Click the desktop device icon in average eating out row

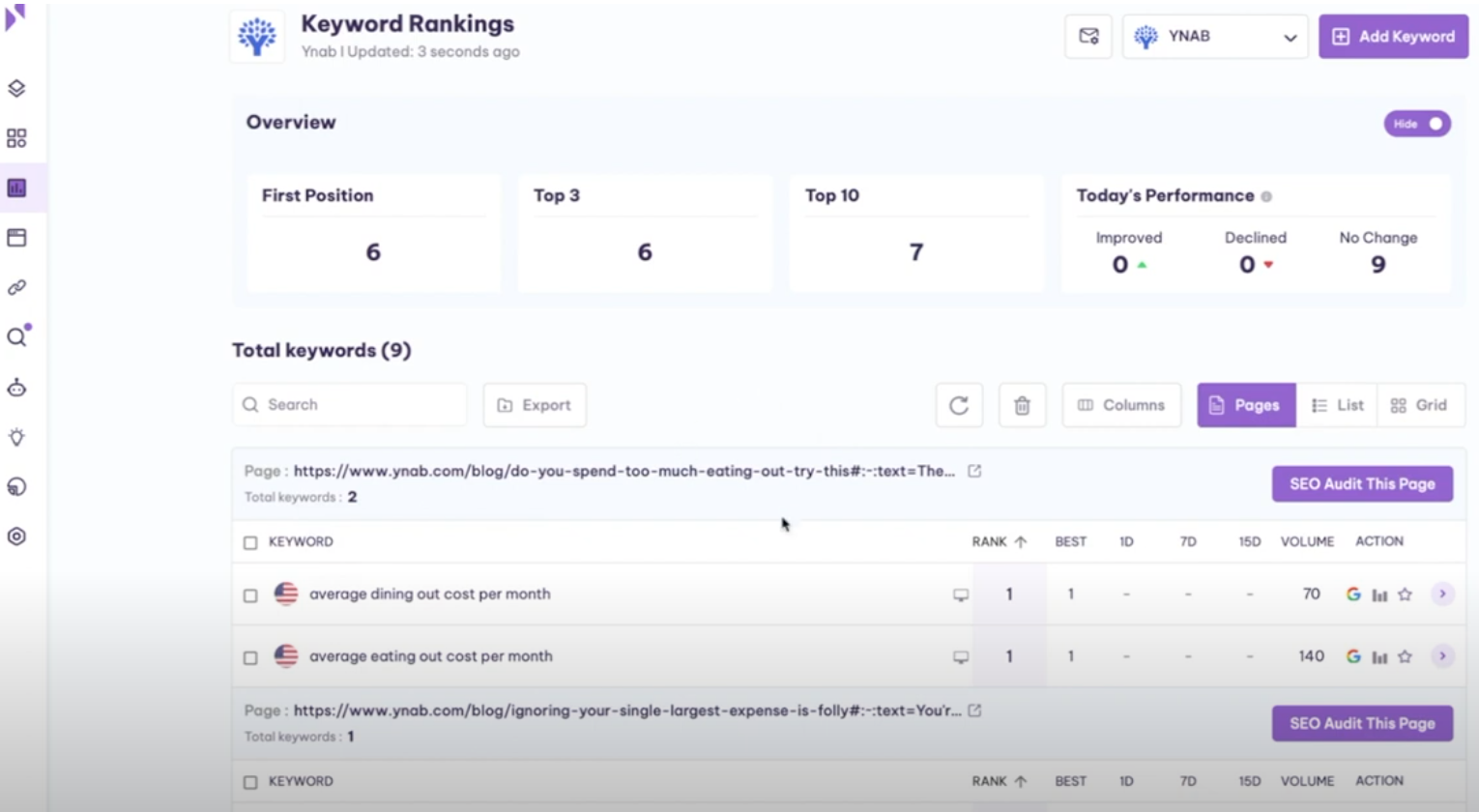tap(961, 657)
